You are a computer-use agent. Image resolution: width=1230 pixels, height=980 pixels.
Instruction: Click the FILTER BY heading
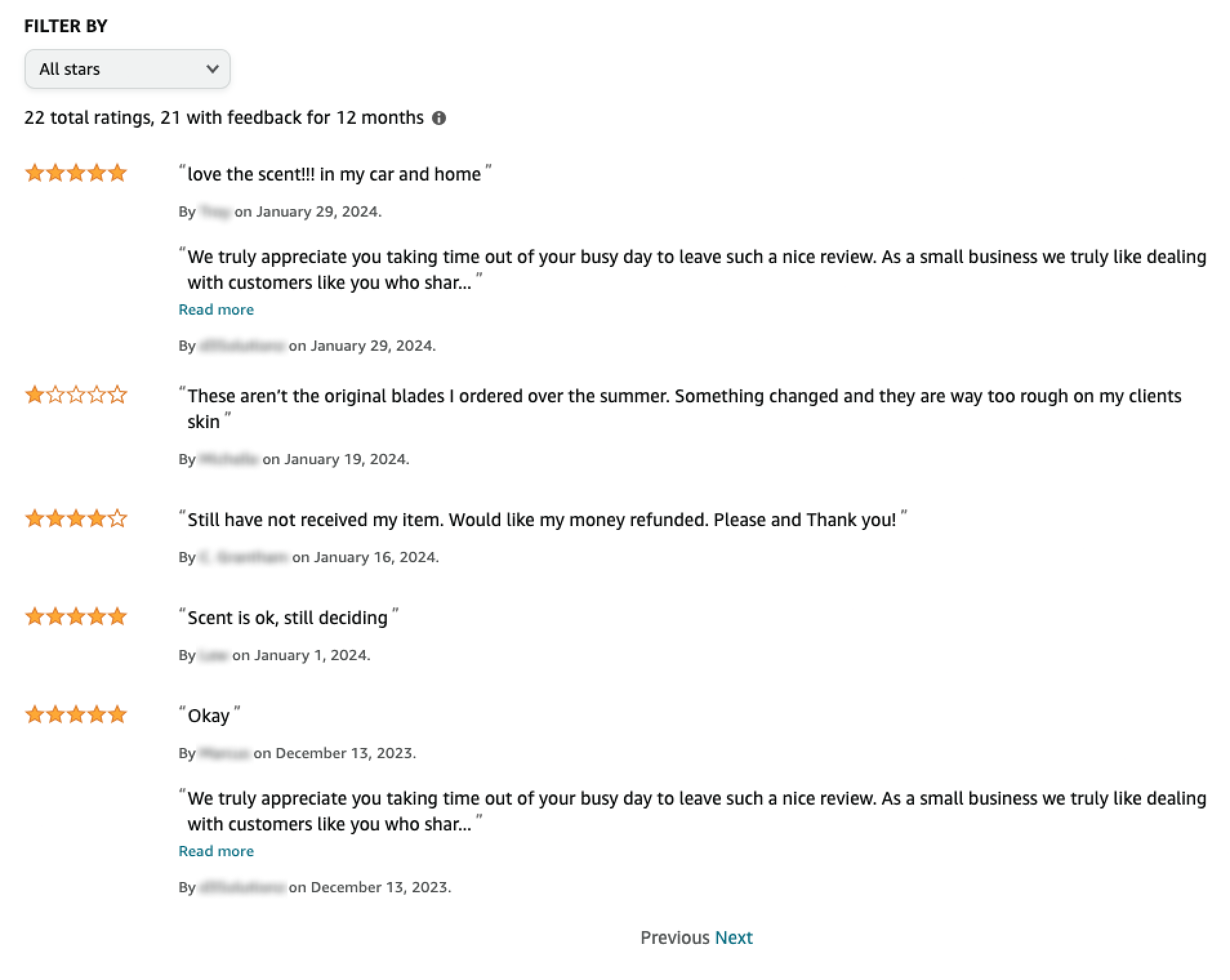[x=66, y=26]
